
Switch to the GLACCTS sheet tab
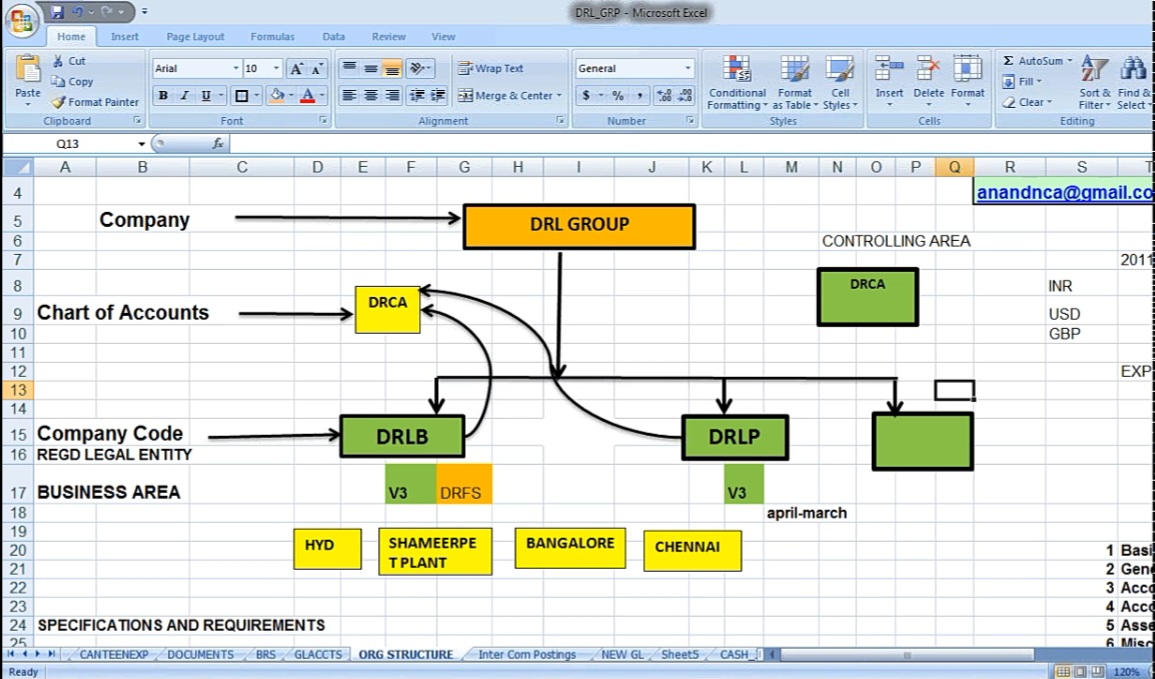tap(318, 654)
